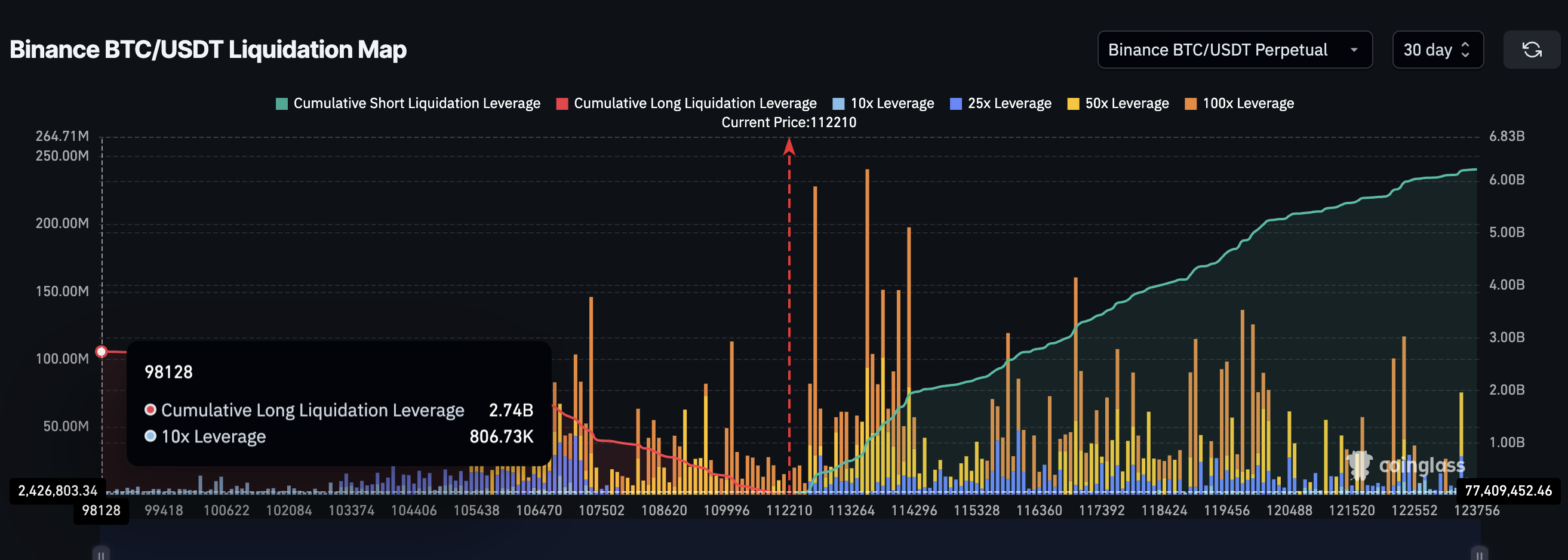Click the red dot icon beside Cumulative Long in tooltip
The image size is (1568, 560).
[x=150, y=410]
